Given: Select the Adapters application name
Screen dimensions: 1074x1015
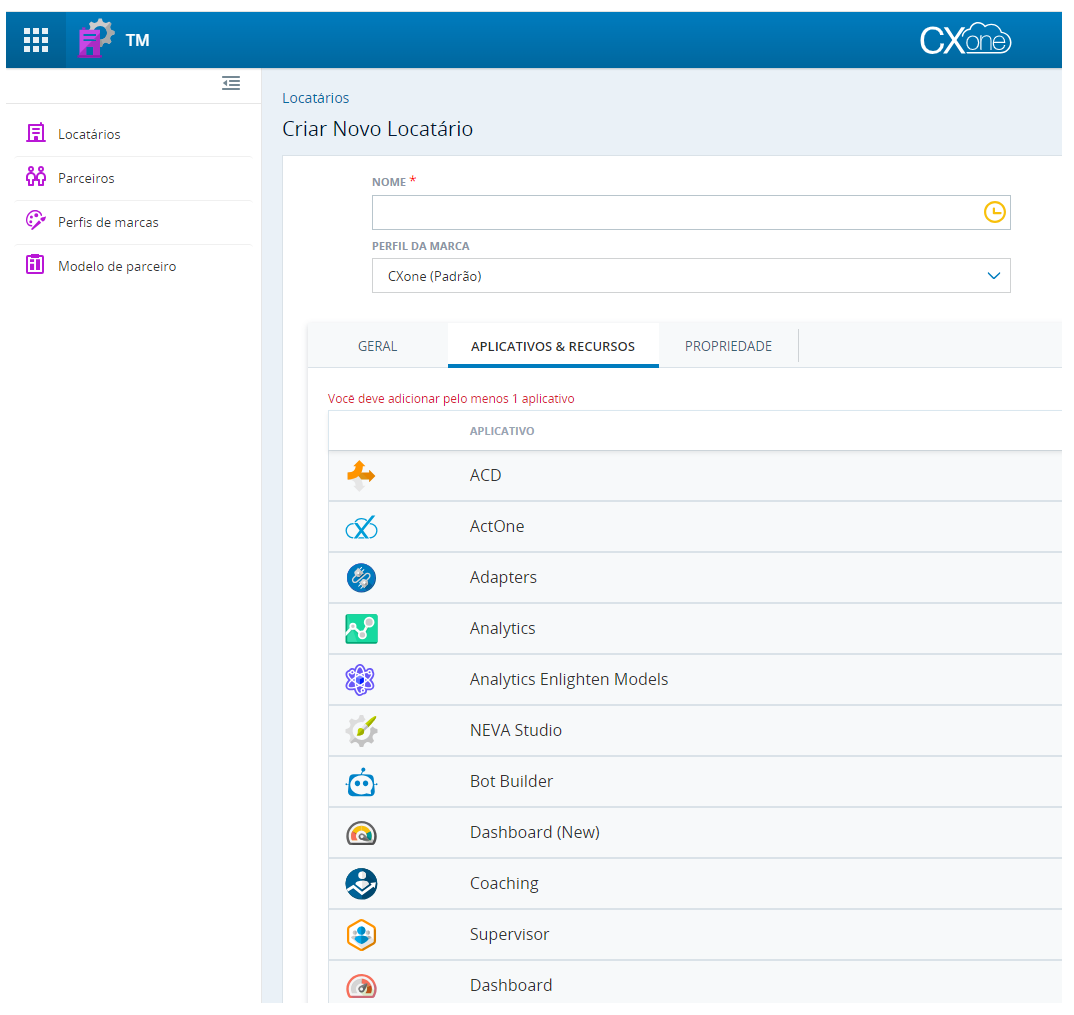Looking at the screenshot, I should click(x=503, y=577).
